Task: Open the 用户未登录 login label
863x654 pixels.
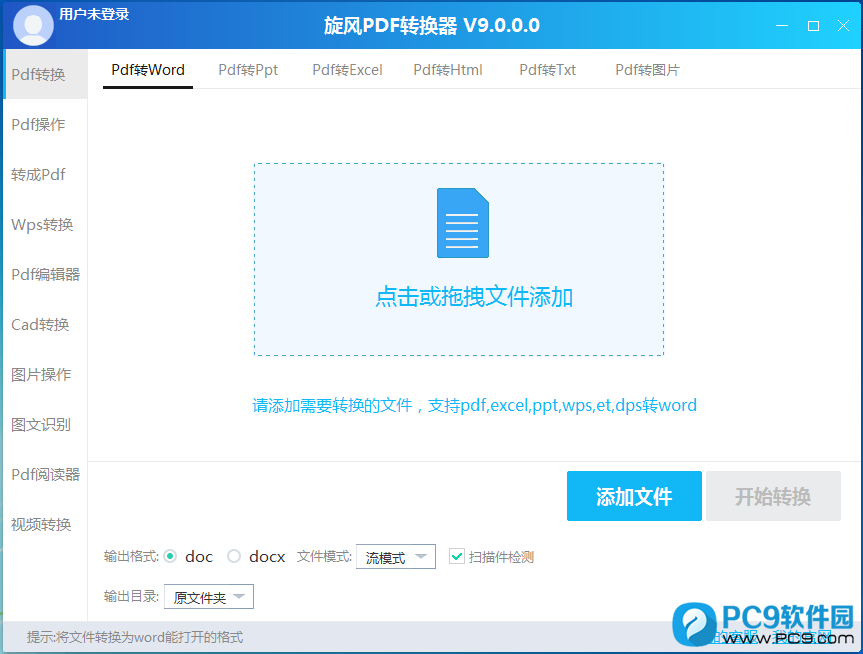Action: [x=94, y=14]
